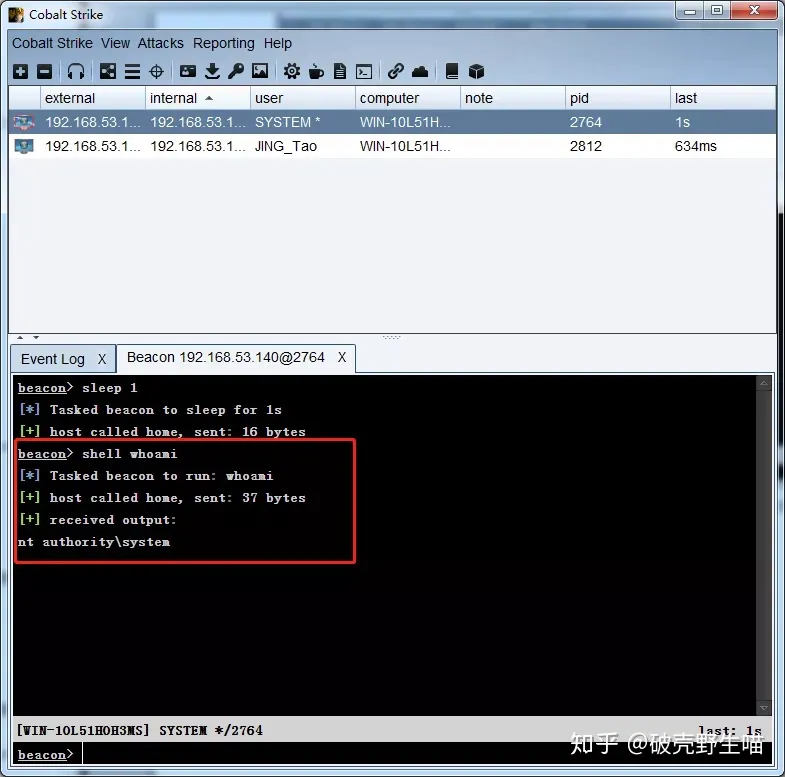Click the Disconnect minus icon
The width and height of the screenshot is (785, 777).
[x=45, y=72]
